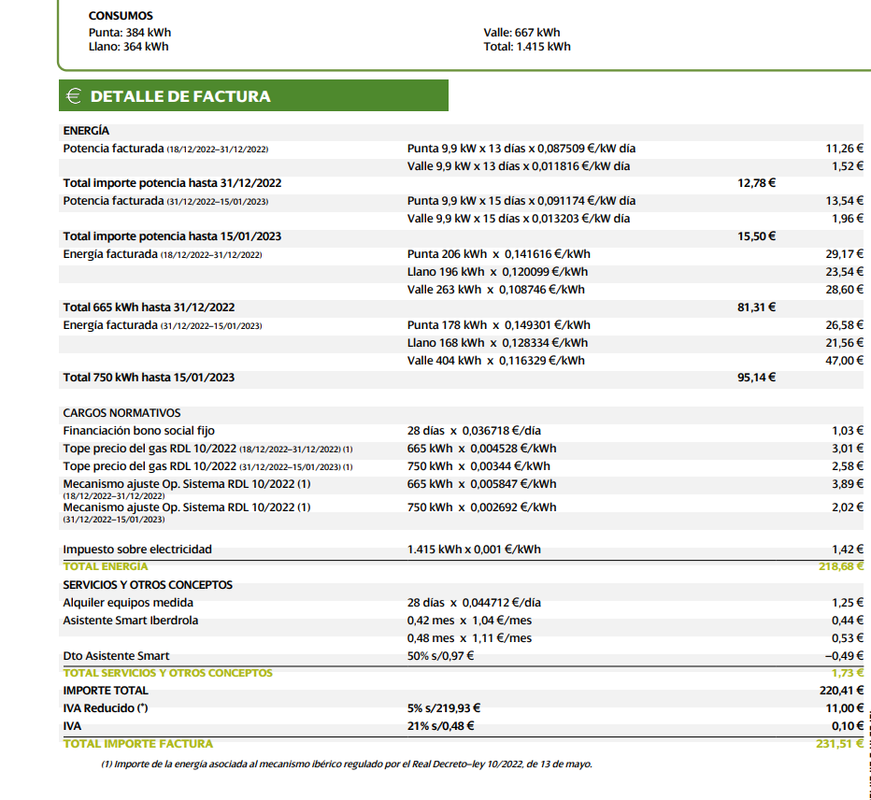Select '28 días x 0,036718 €/día'

tap(474, 431)
